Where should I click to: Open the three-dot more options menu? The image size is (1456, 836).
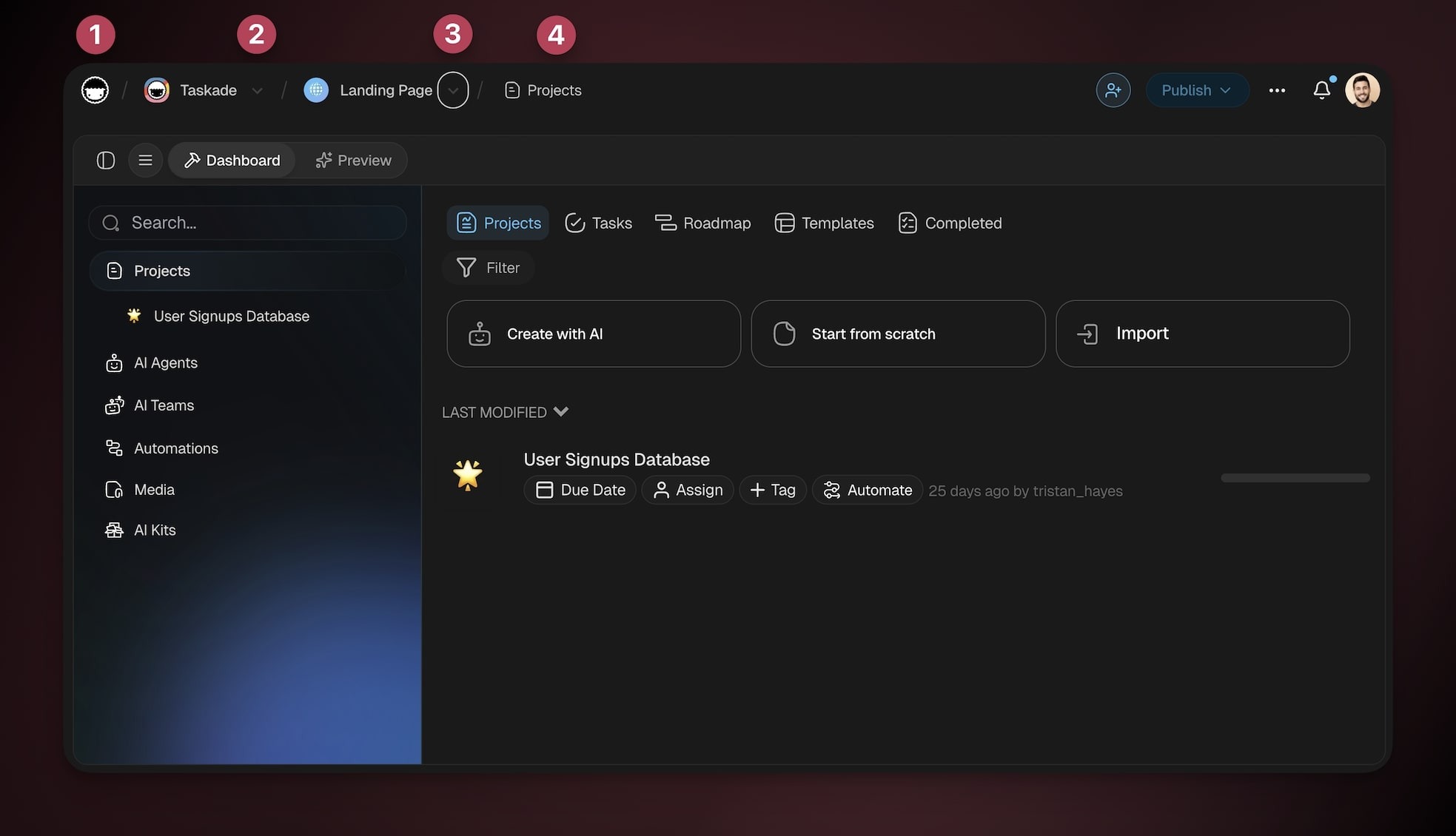click(x=1276, y=90)
